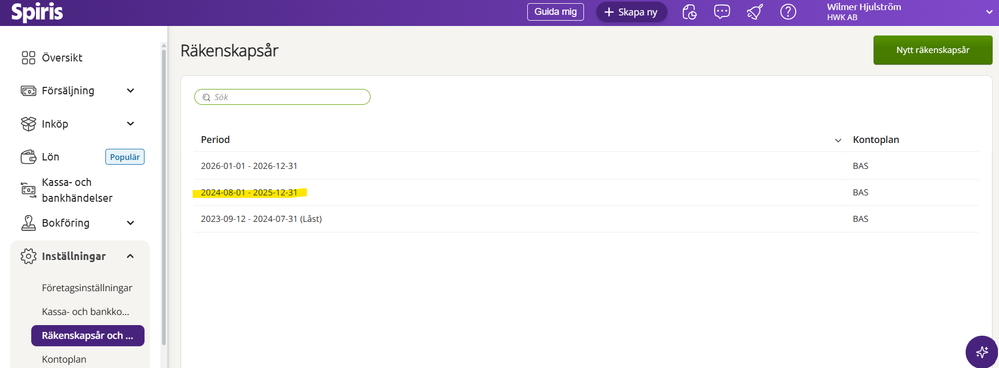999x368 pixels.
Task: Open Kontoplan in the settings submenu
Action: pyautogui.click(x=64, y=359)
